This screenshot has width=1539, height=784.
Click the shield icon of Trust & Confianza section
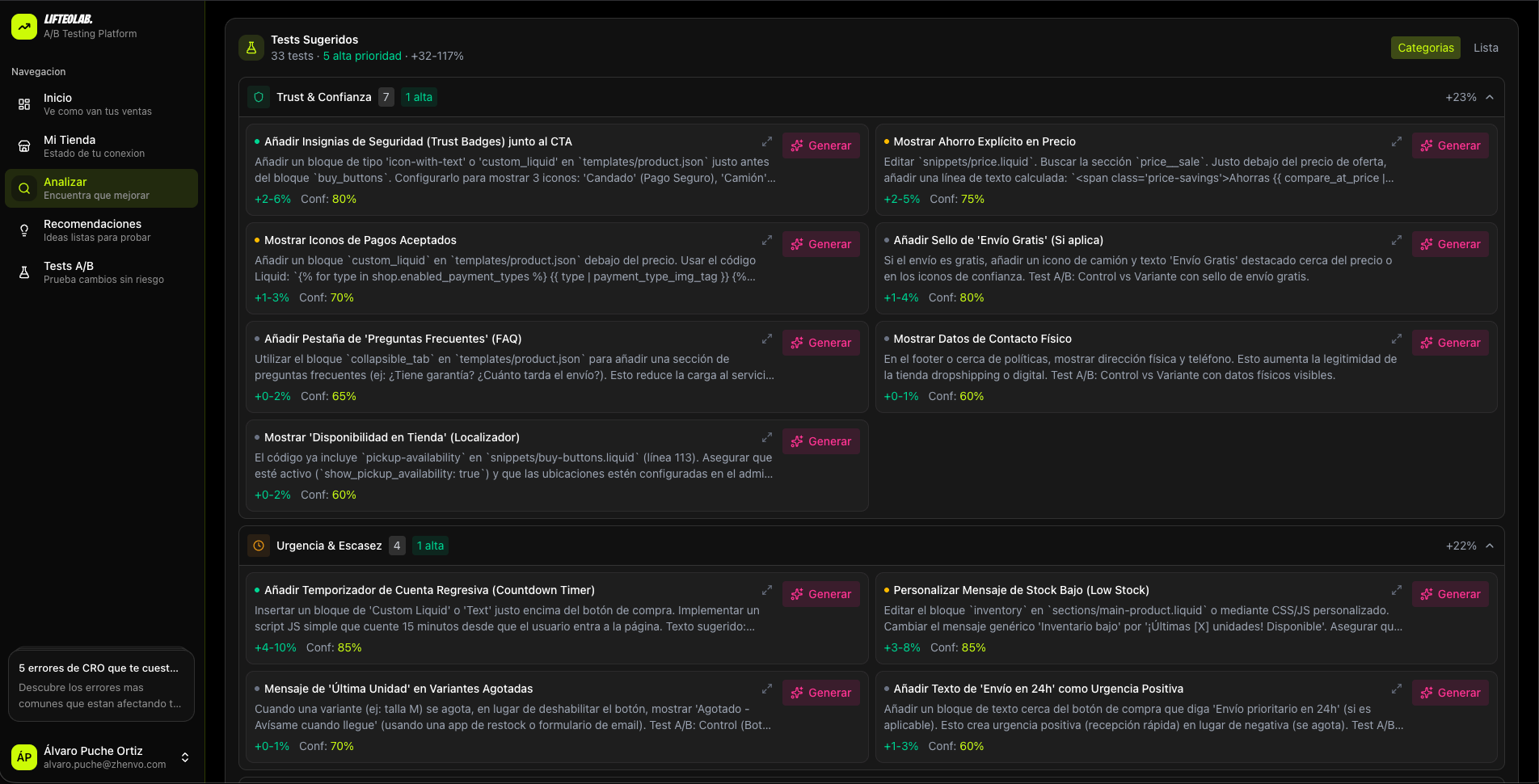[x=259, y=97]
